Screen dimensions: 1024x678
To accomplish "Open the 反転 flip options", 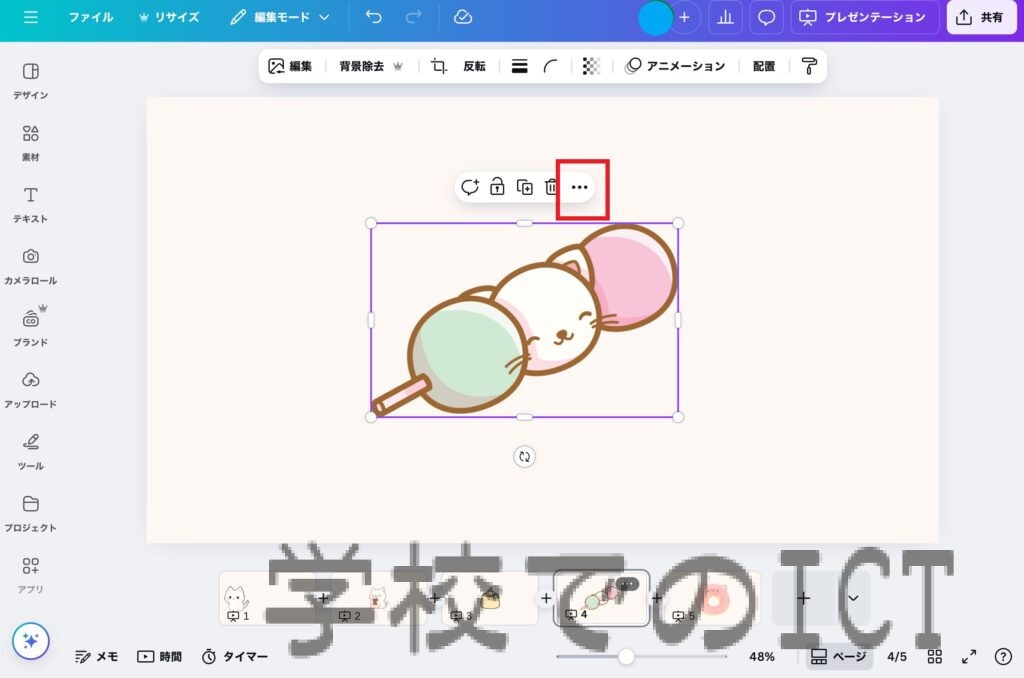I will [474, 66].
